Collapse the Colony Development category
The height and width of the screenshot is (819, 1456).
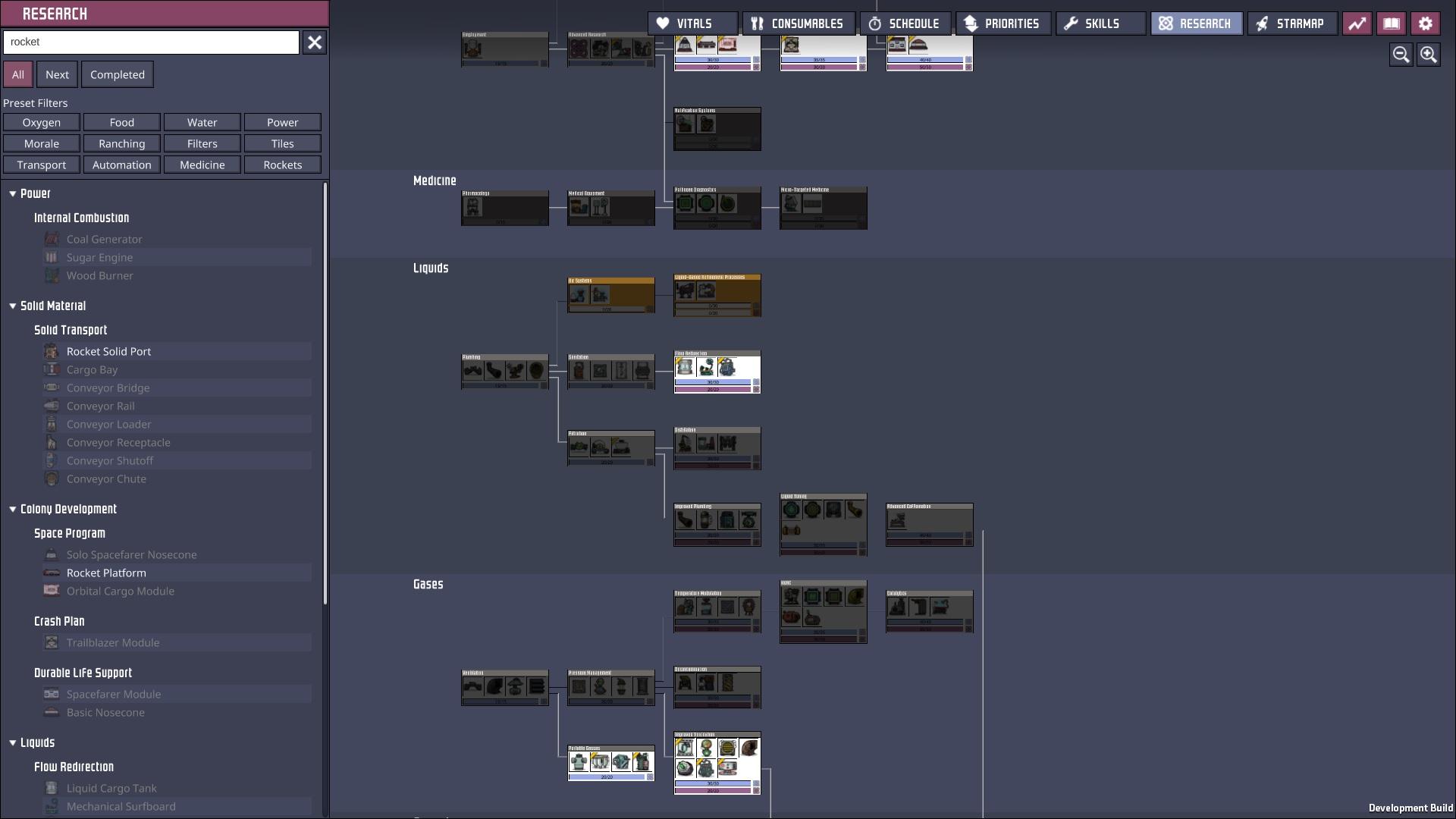[13, 510]
